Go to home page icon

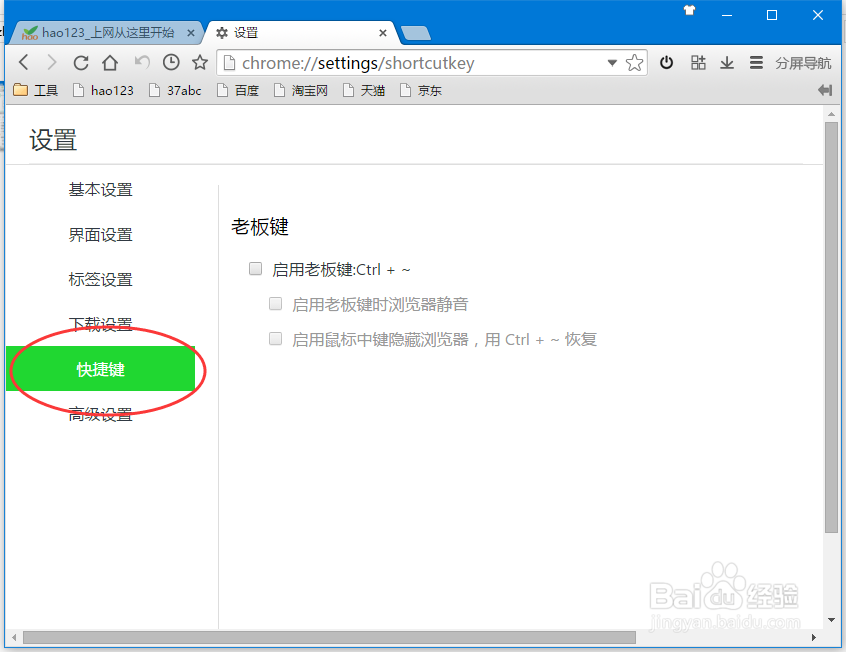pyautogui.click(x=110, y=63)
